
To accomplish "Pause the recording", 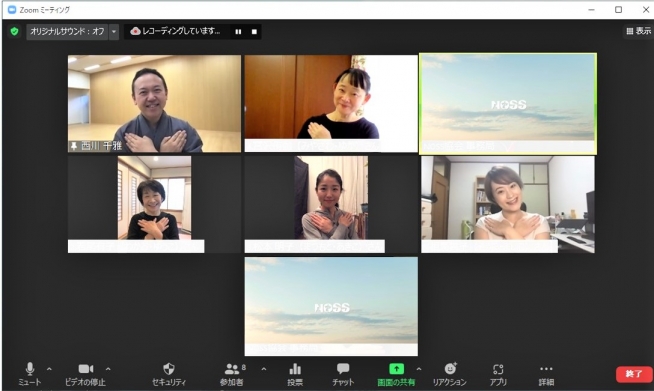I will (x=238, y=32).
